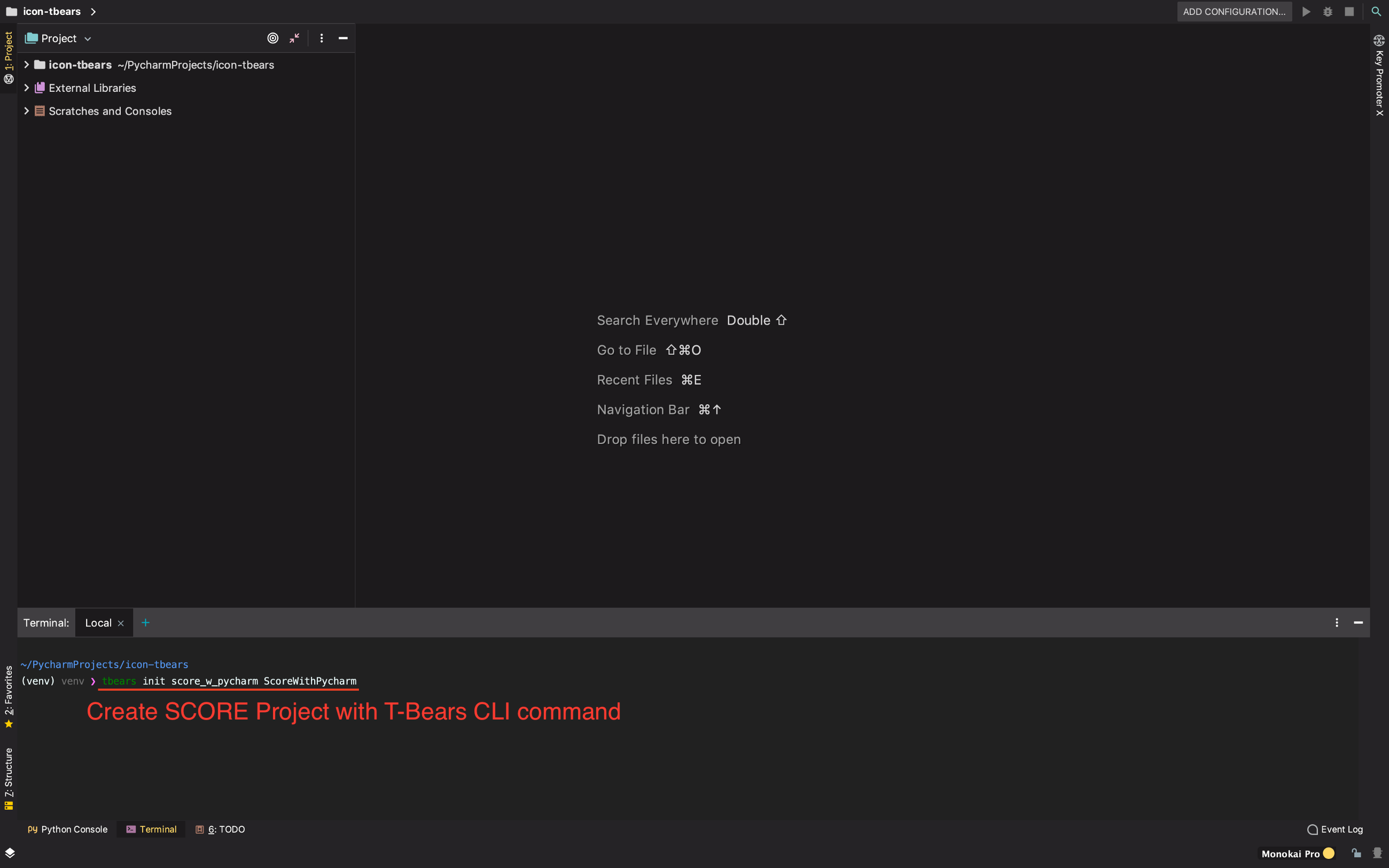Click the Run play icon in toolbar
This screenshot has width=1389, height=868.
point(1306,11)
